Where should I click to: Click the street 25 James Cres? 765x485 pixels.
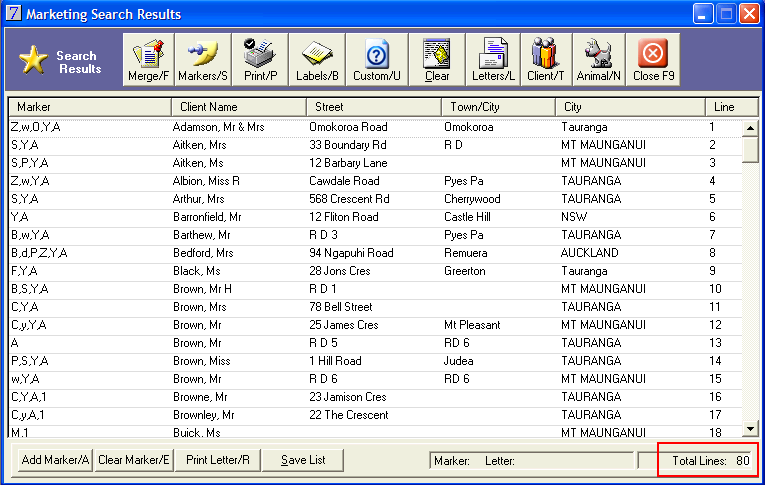343,325
